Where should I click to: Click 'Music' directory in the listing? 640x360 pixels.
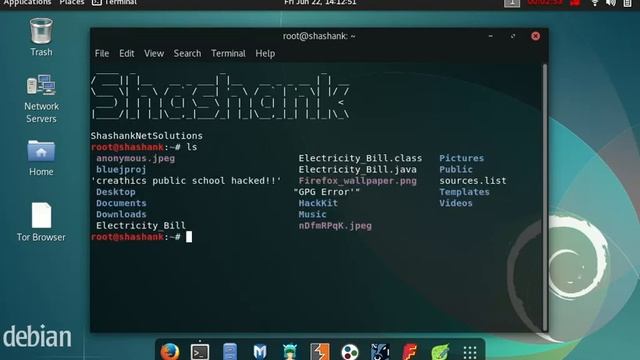click(x=312, y=214)
